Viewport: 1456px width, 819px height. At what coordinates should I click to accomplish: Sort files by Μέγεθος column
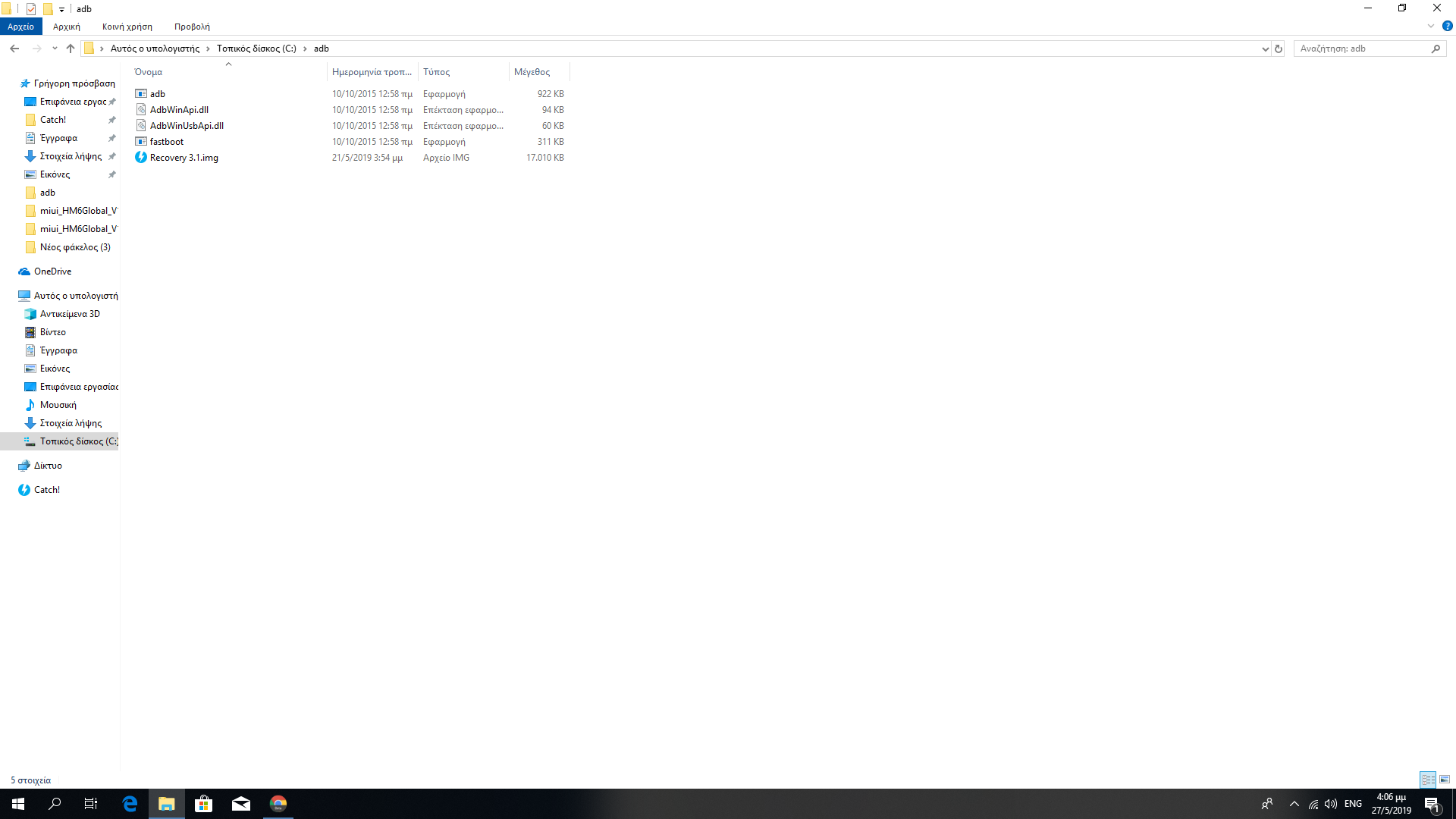click(532, 72)
